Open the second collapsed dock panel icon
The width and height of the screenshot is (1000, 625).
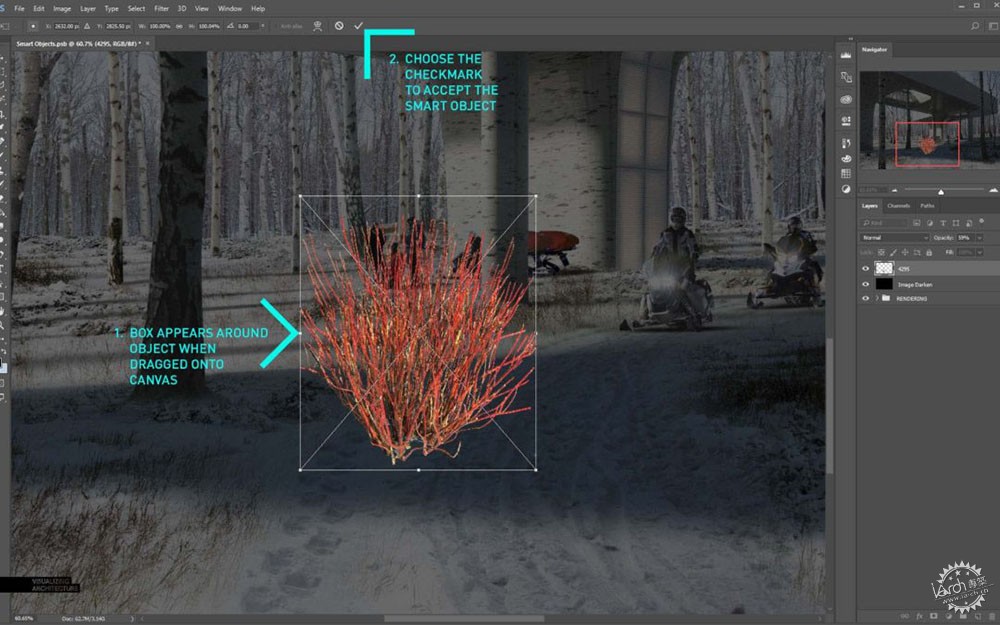point(846,77)
